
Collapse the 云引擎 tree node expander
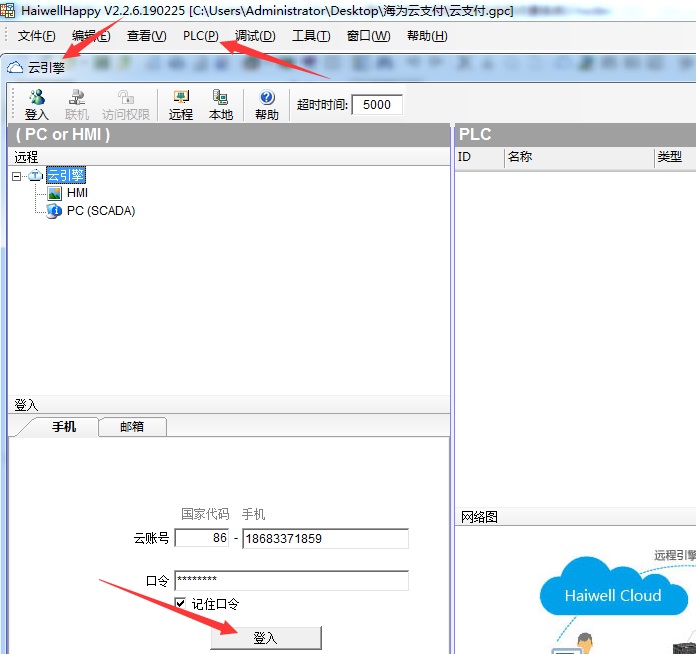(17, 176)
